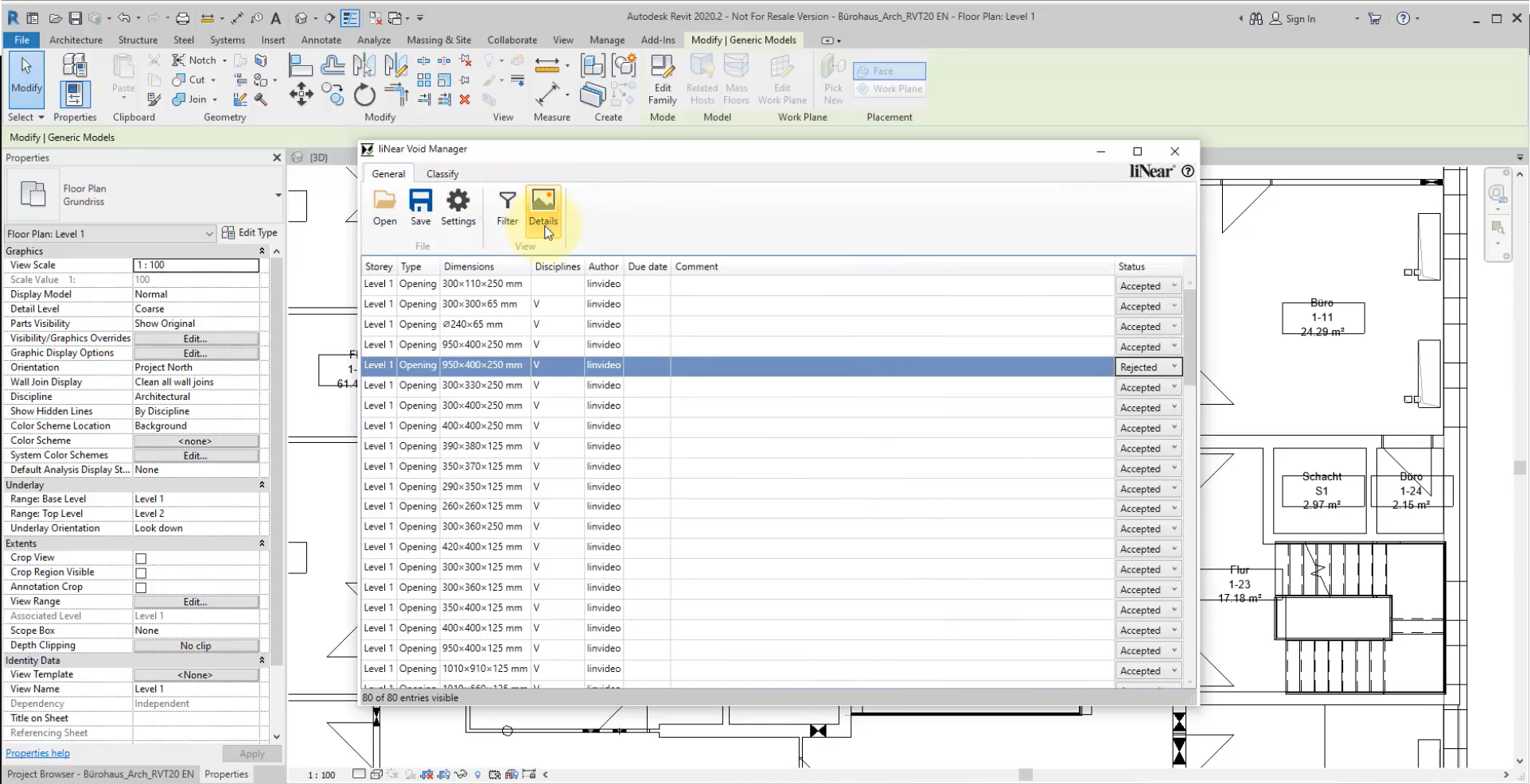
Task: Click the Edit Type button
Action: (250, 233)
